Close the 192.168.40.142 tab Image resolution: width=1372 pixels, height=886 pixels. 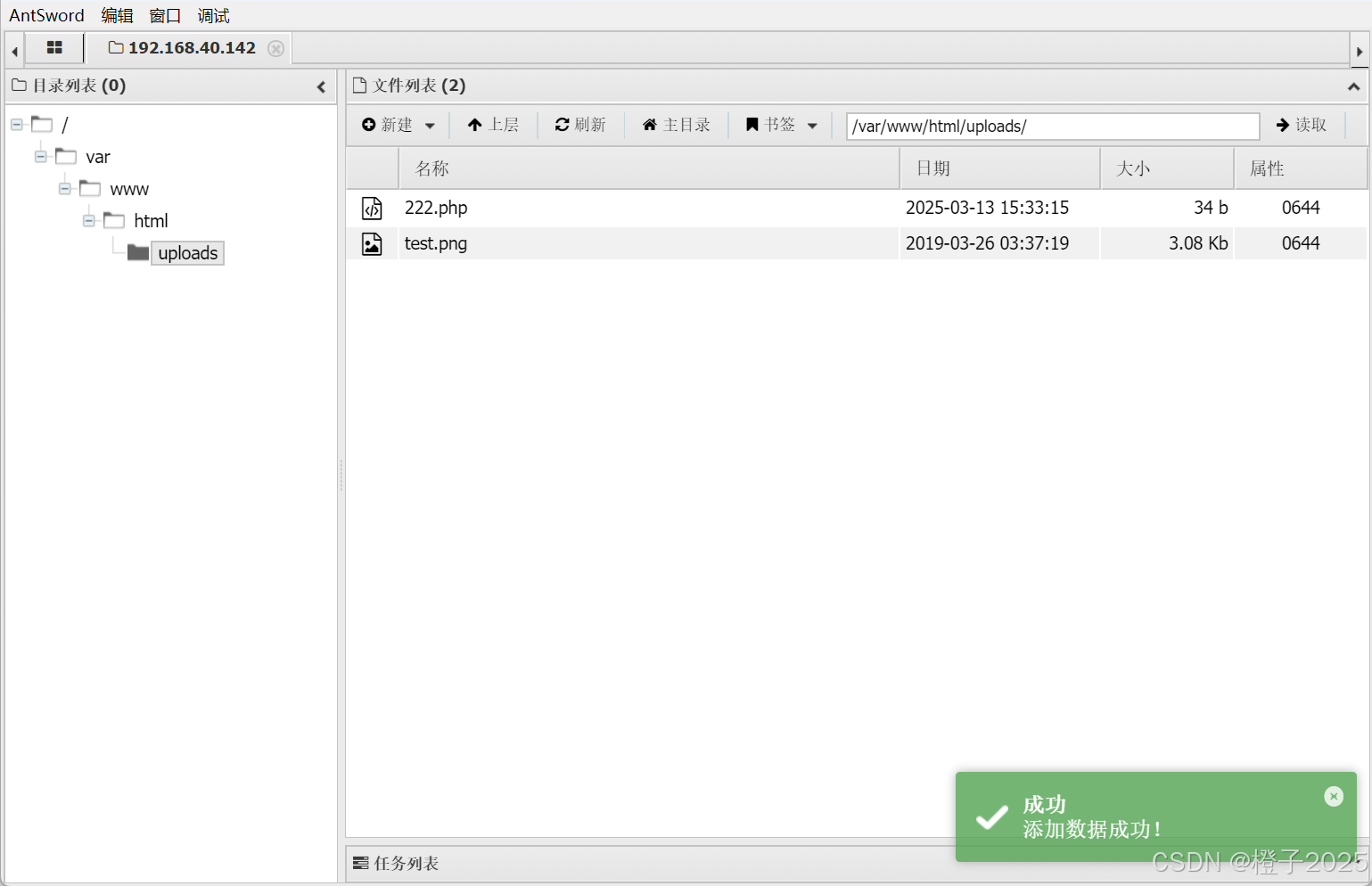pyautogui.click(x=276, y=48)
